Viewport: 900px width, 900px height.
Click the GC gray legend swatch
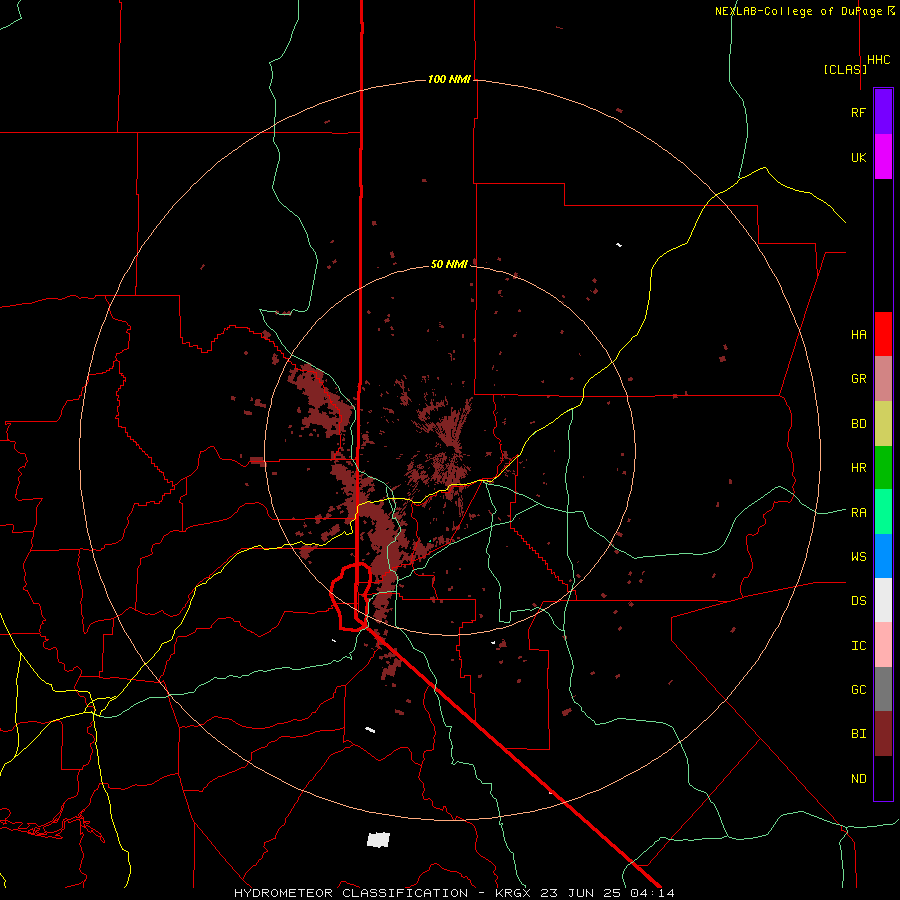click(883, 689)
